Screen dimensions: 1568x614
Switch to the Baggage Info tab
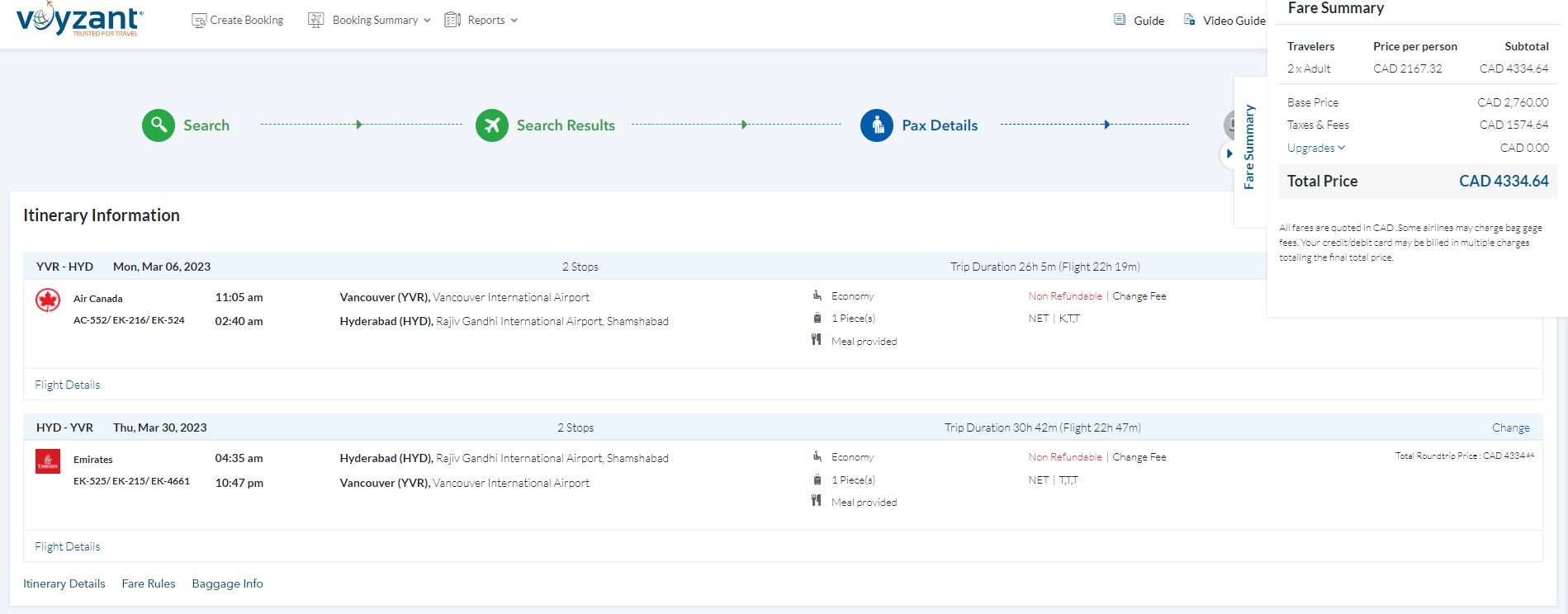[x=227, y=583]
